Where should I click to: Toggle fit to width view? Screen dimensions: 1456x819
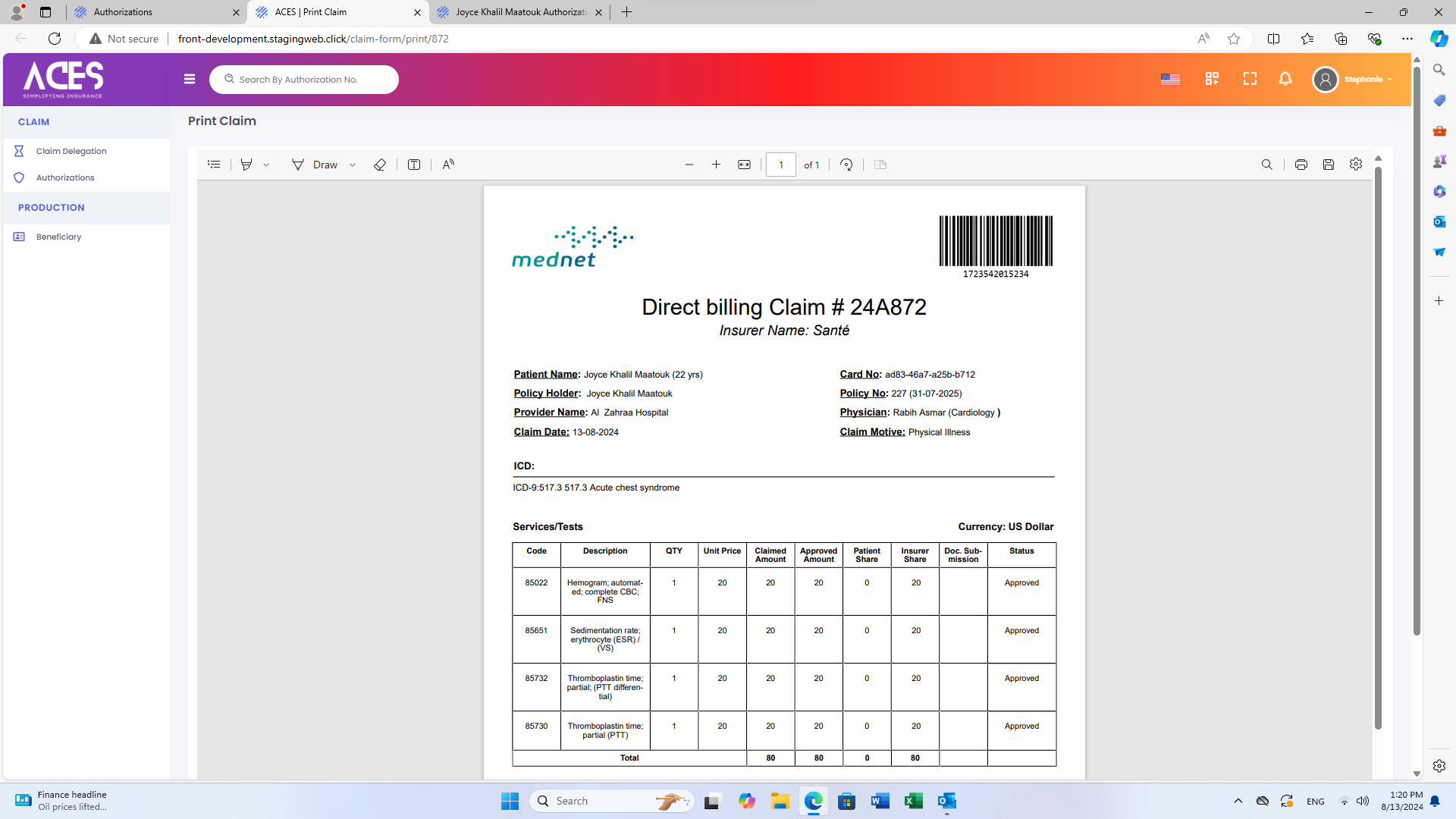tap(744, 165)
